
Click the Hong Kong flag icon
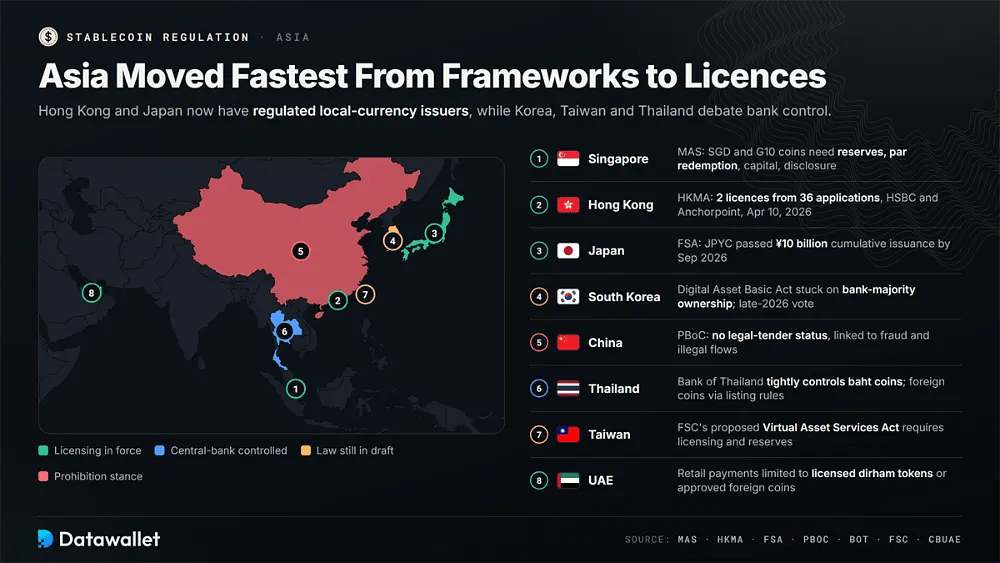(568, 205)
